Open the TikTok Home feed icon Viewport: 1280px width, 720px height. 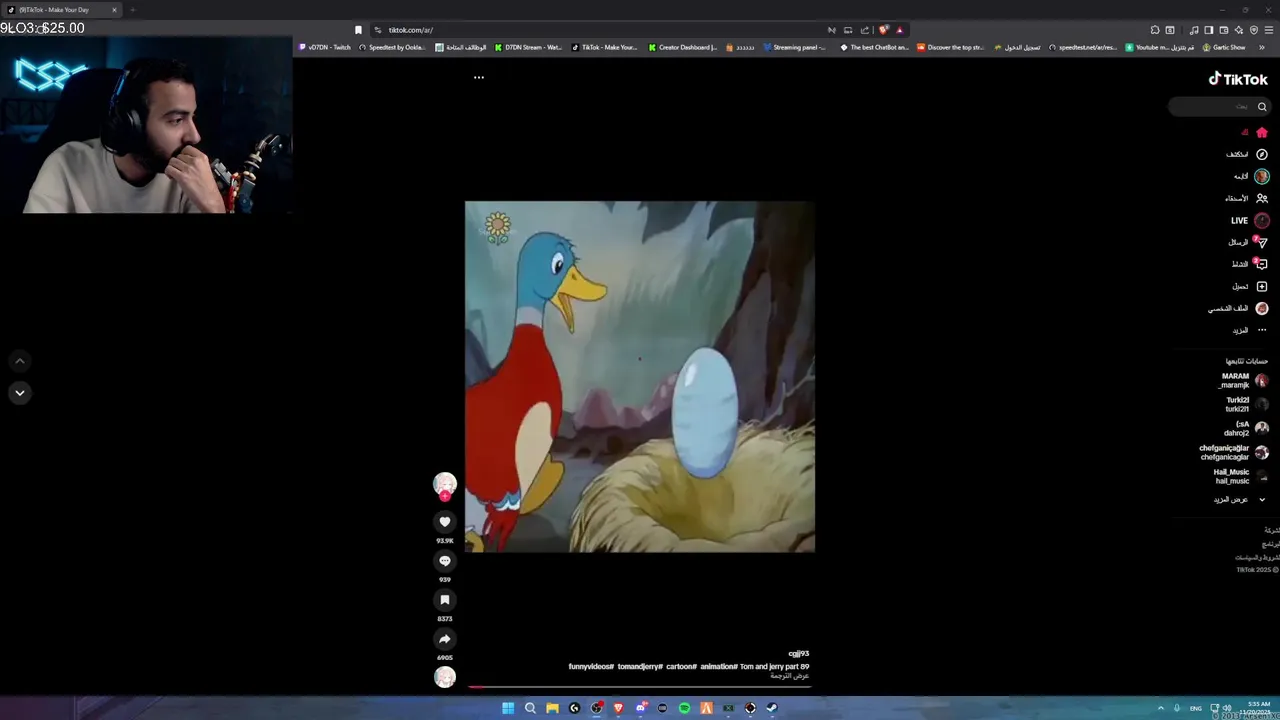(1262, 132)
